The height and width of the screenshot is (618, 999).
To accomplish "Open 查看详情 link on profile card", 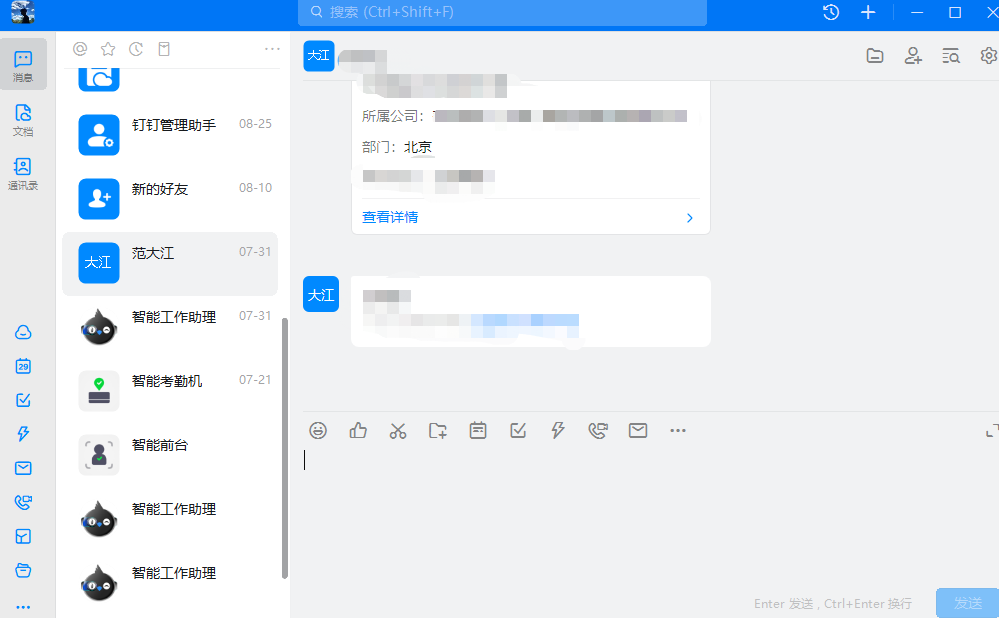I will tap(390, 217).
